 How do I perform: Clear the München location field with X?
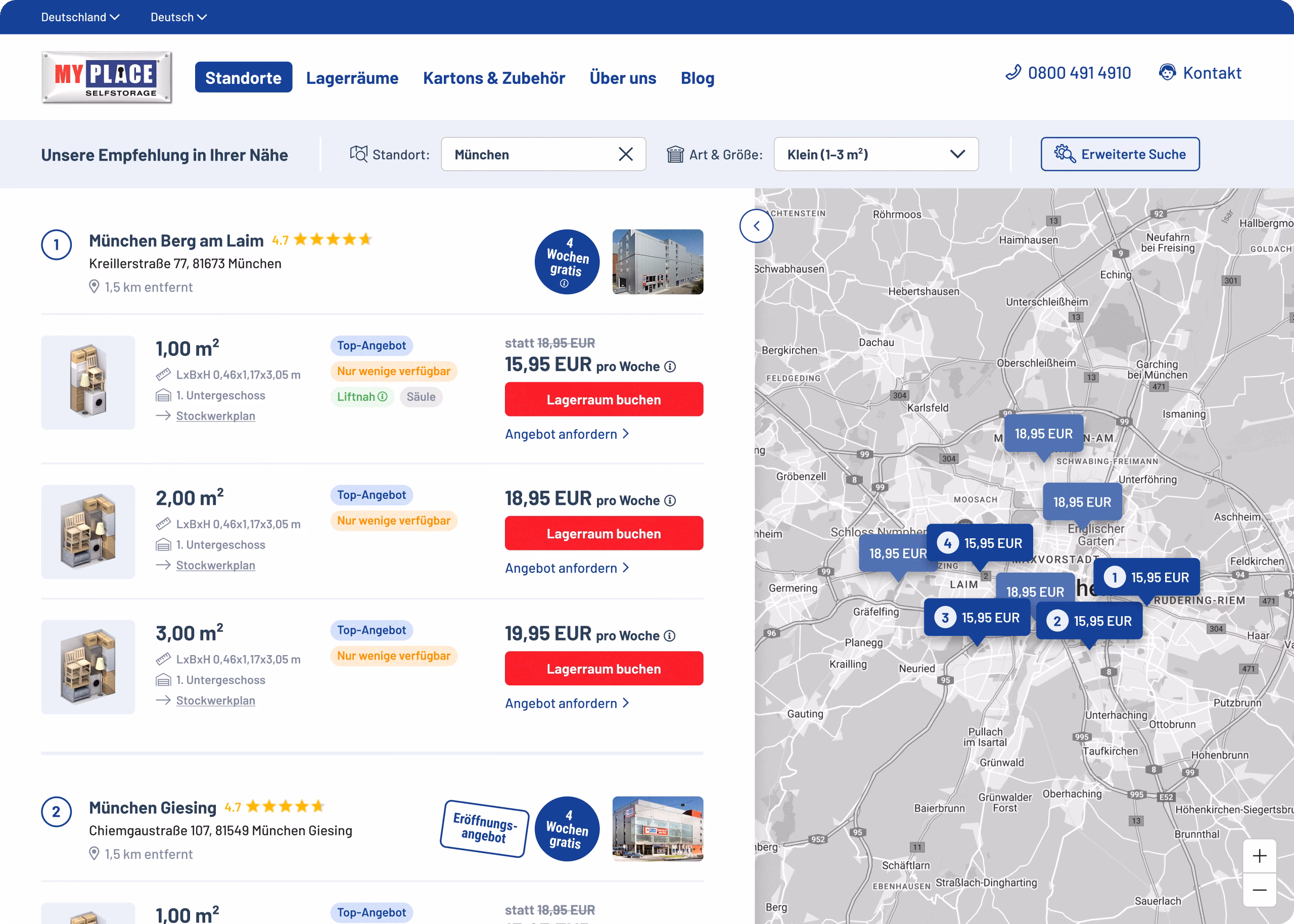[626, 154]
